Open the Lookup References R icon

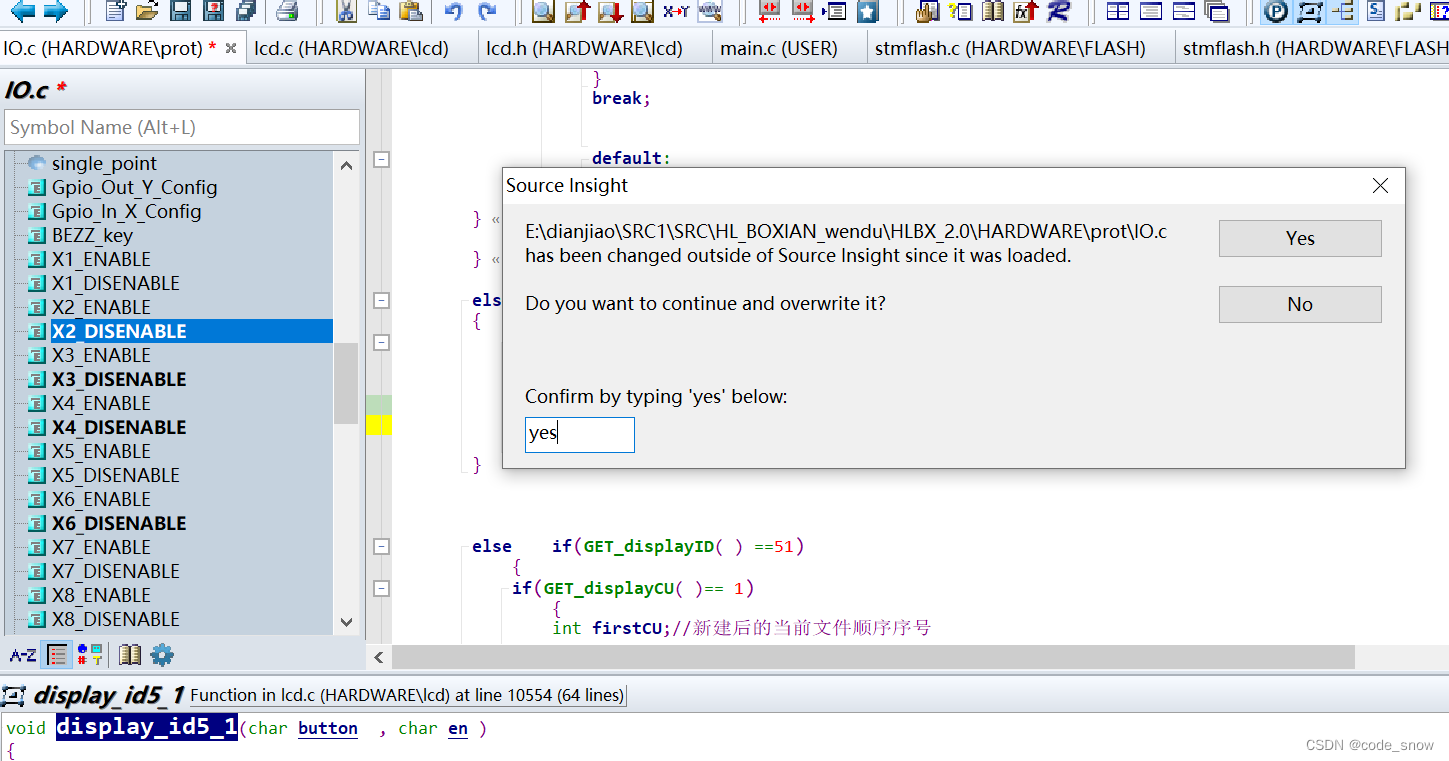pyautogui.click(x=1058, y=11)
